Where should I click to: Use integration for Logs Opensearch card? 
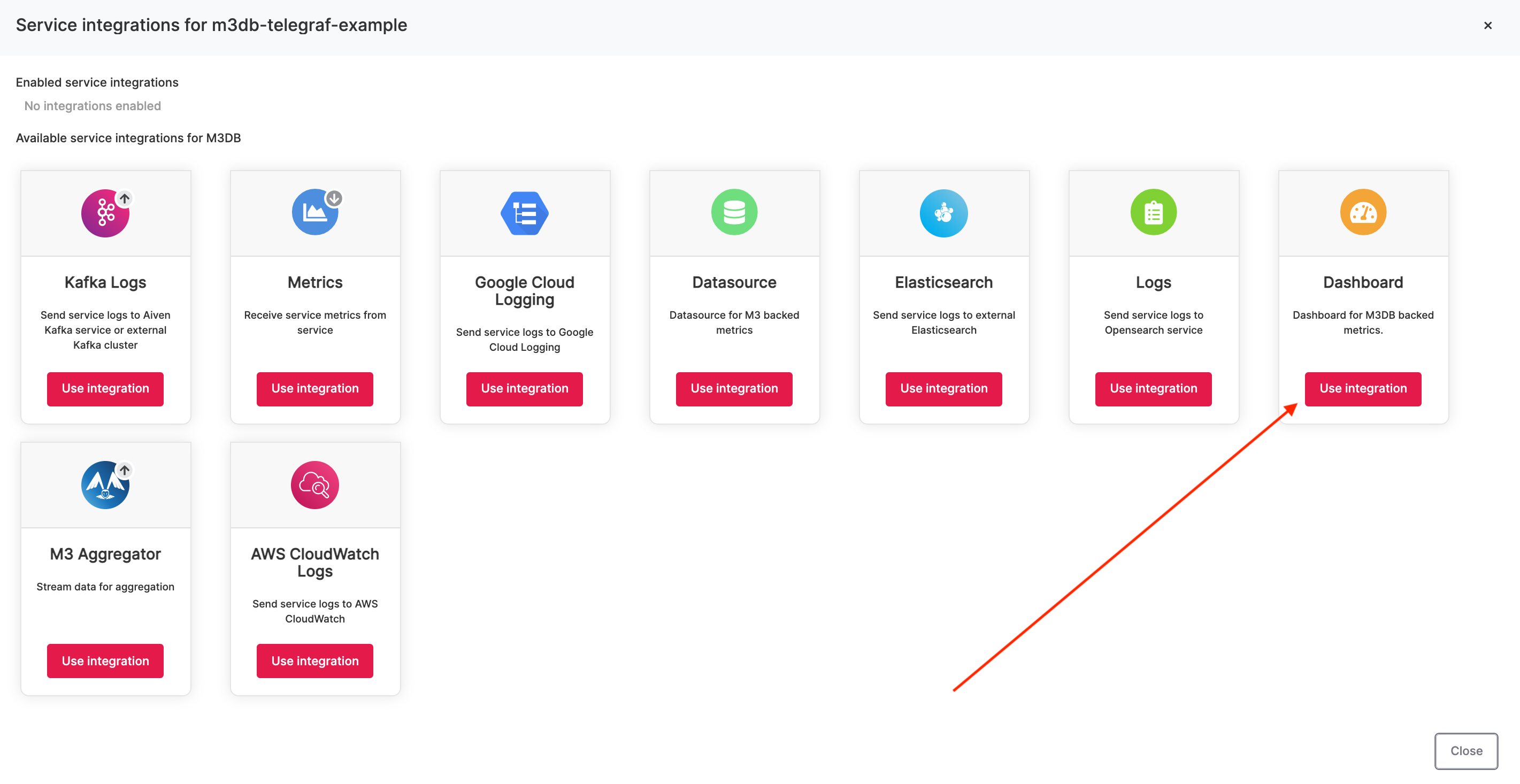(x=1153, y=389)
